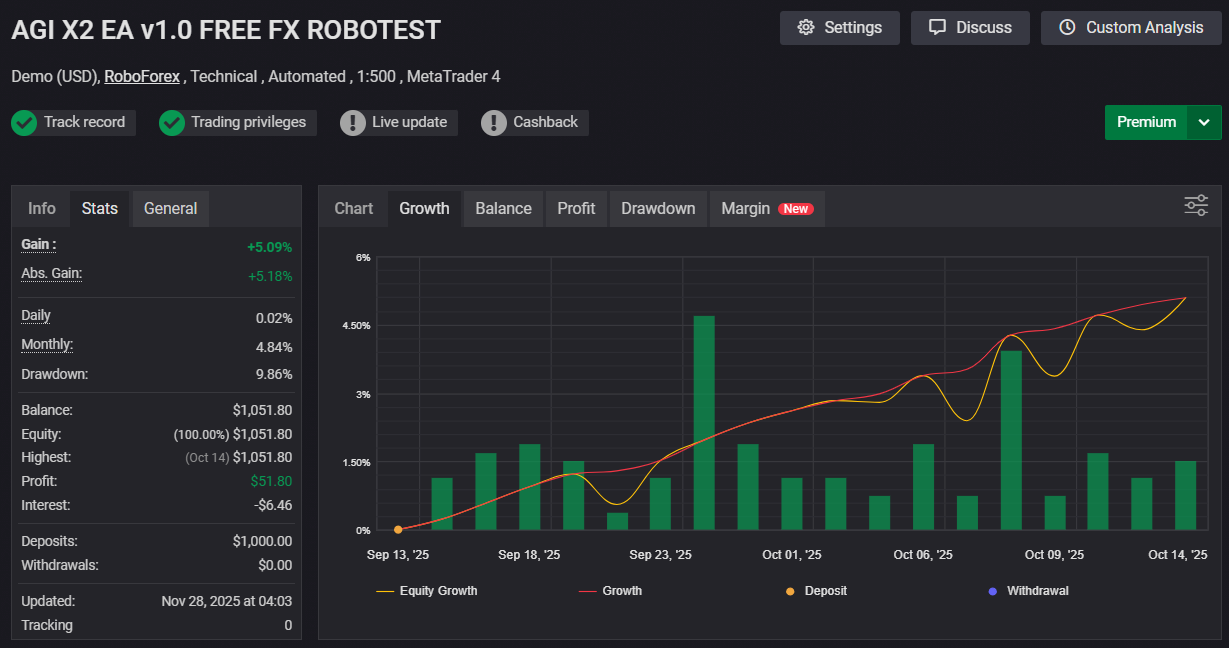Open chart filter sliders icon
The height and width of the screenshot is (648, 1229).
point(1196,205)
